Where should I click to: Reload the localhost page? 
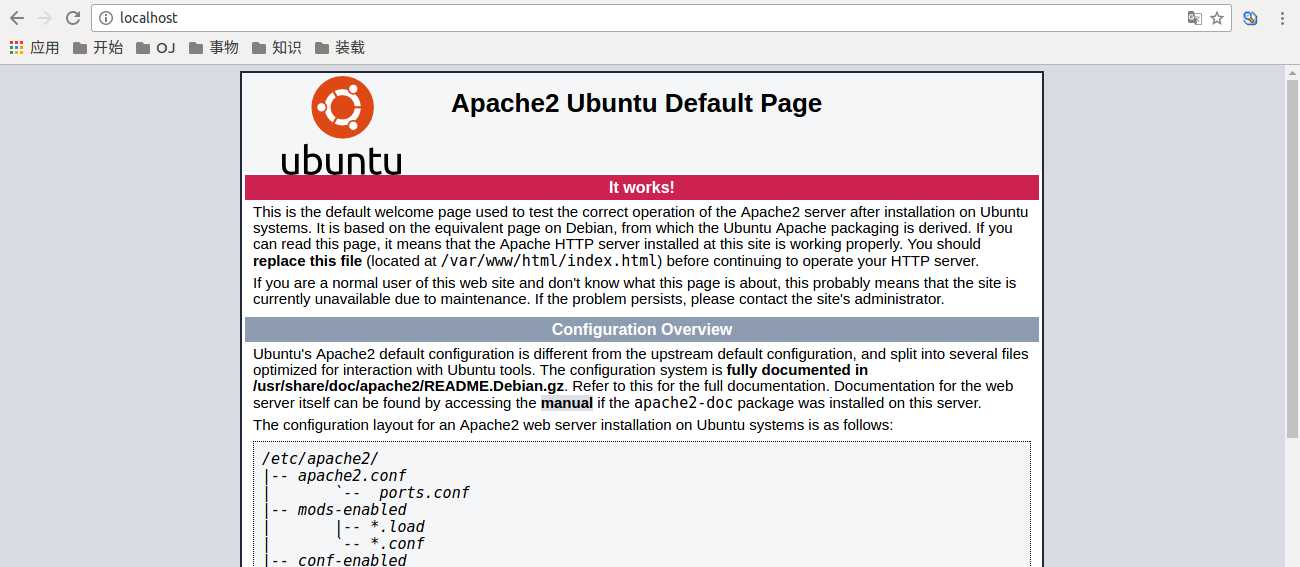(x=73, y=18)
